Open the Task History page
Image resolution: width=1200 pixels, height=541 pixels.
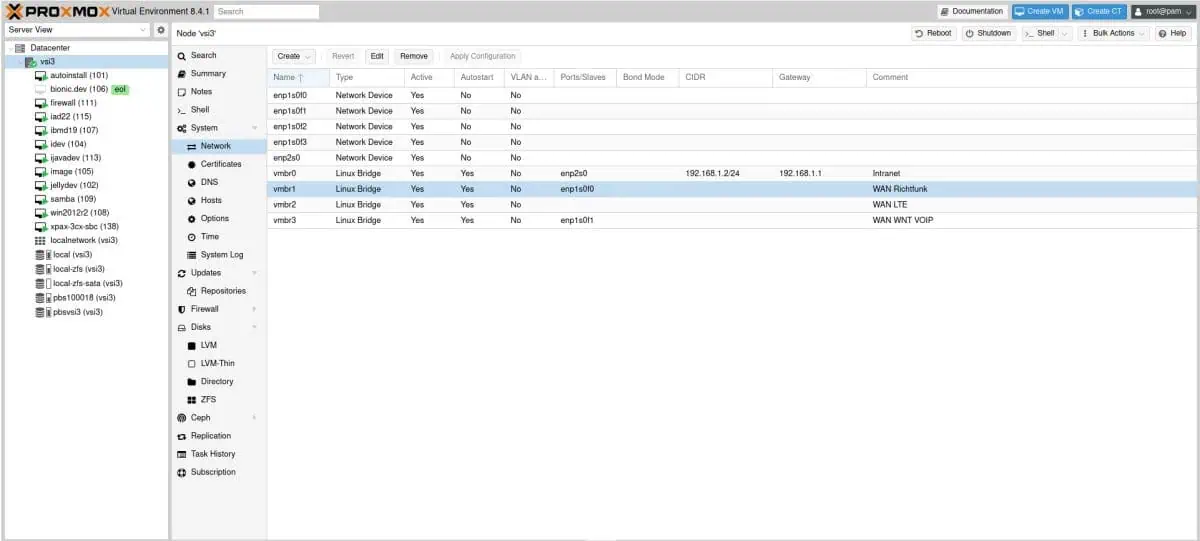point(212,454)
